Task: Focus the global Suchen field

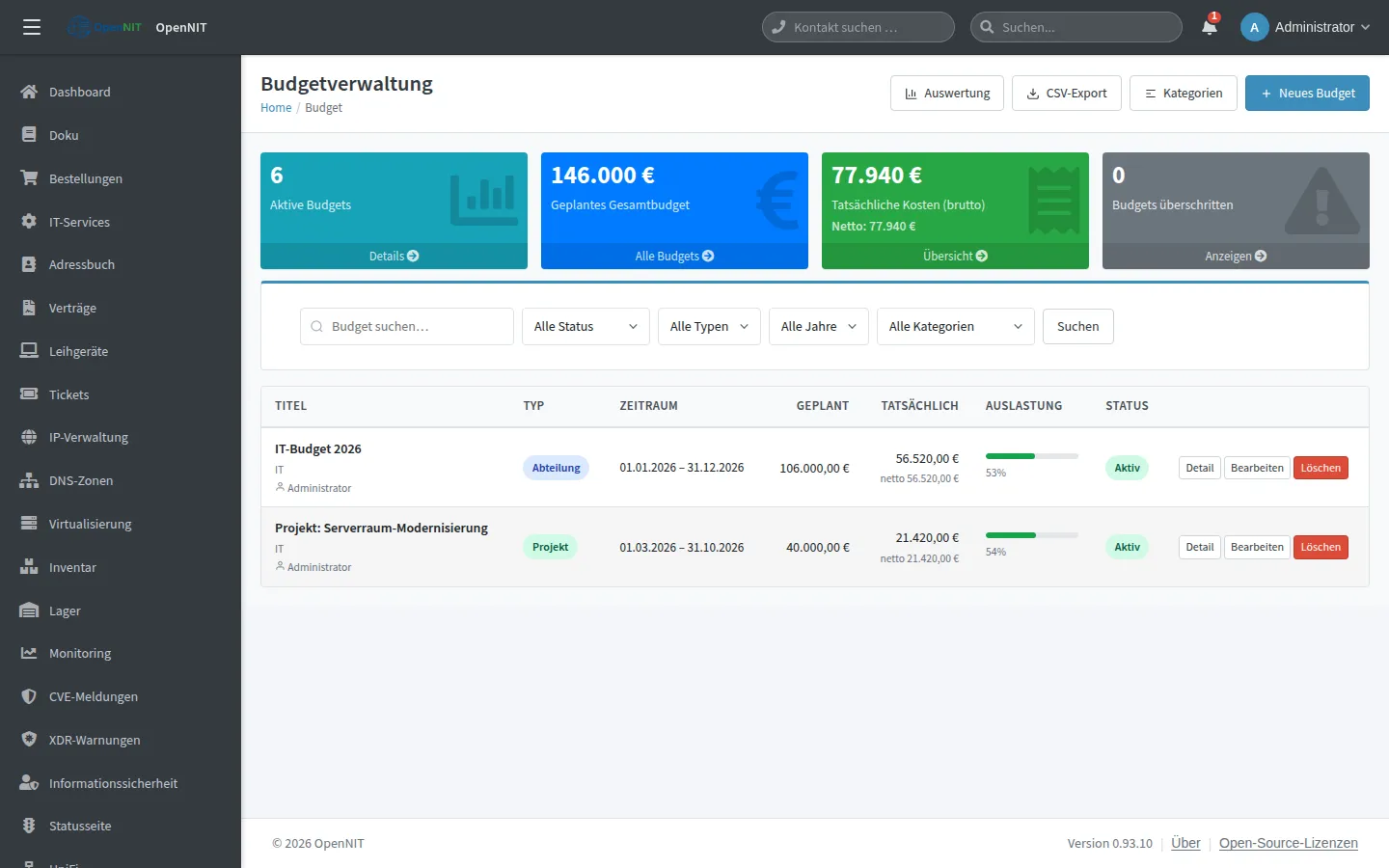Action: tap(1076, 27)
